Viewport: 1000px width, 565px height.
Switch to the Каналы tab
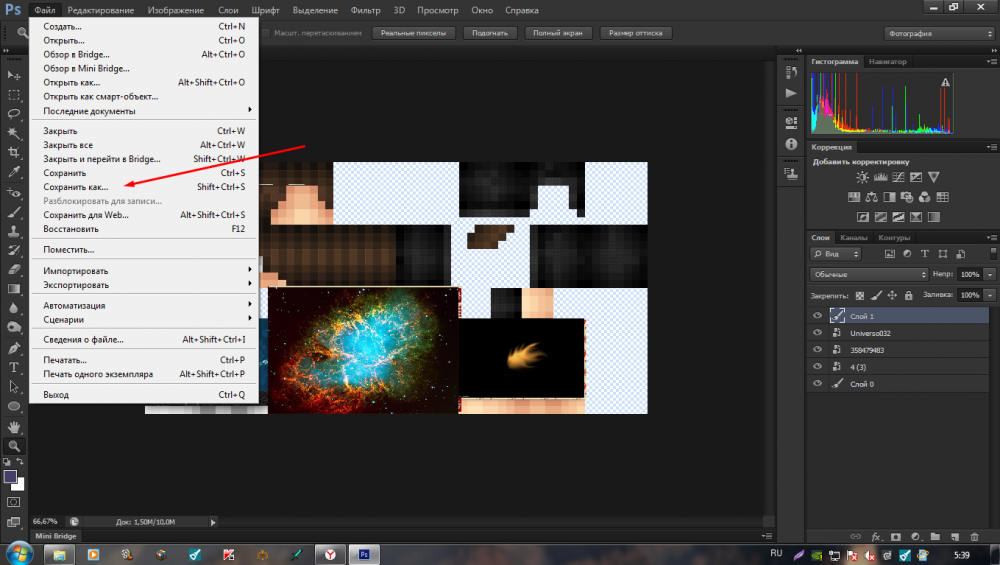(x=853, y=238)
